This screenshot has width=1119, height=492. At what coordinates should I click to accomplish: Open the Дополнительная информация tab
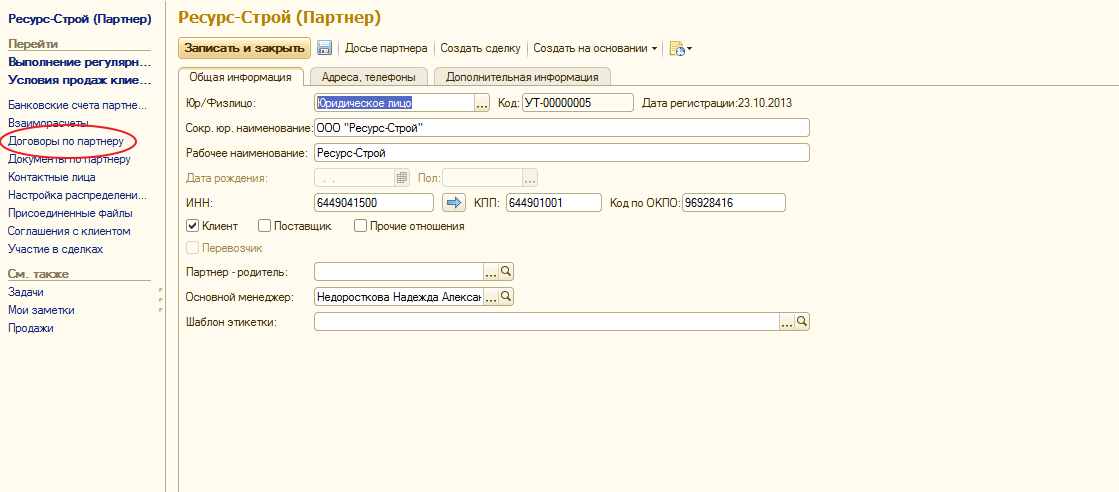522,77
